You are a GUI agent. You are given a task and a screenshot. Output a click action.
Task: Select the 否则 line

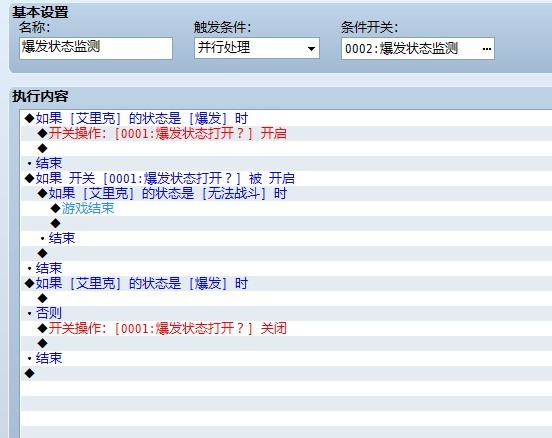click(286, 313)
